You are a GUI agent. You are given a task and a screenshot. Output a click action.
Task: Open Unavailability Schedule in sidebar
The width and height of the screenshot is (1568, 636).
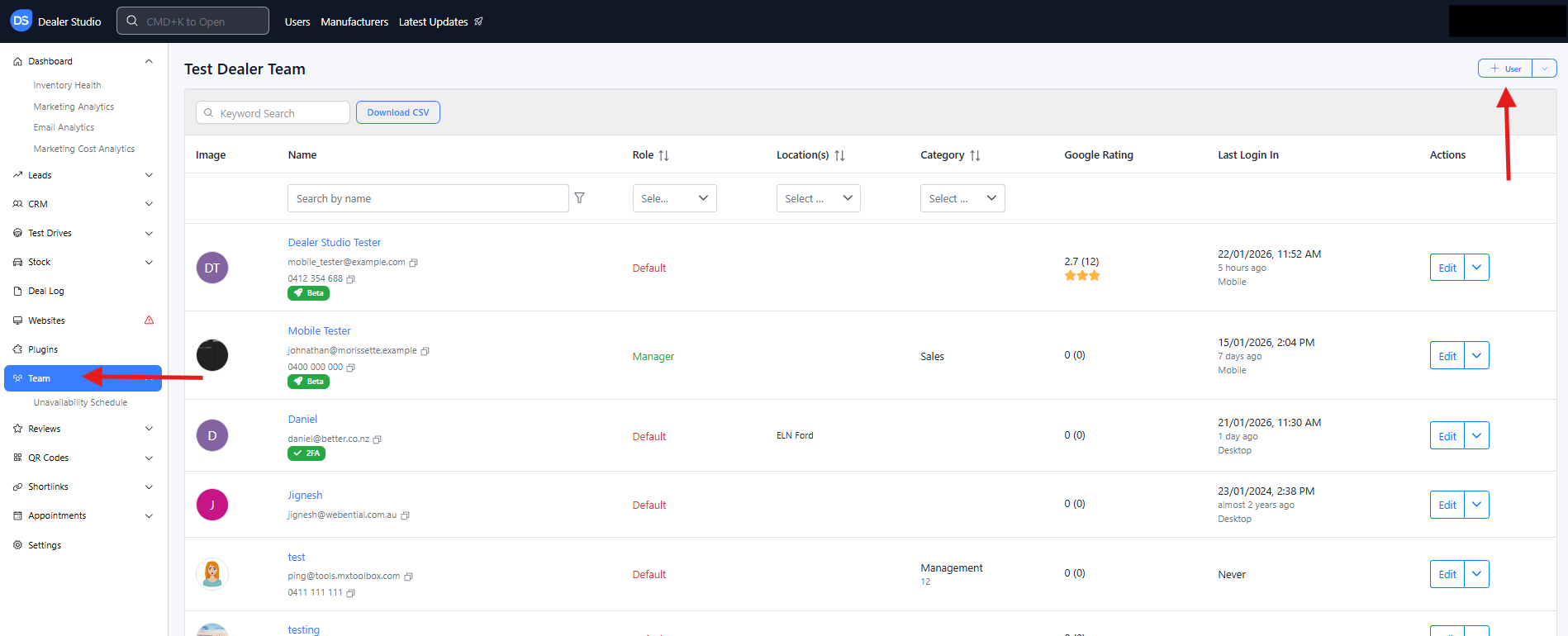pos(80,403)
